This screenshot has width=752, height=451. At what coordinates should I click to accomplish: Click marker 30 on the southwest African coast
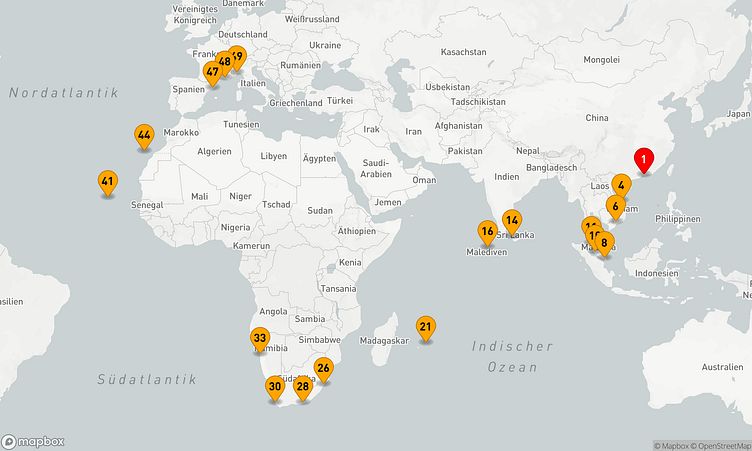[x=275, y=386]
